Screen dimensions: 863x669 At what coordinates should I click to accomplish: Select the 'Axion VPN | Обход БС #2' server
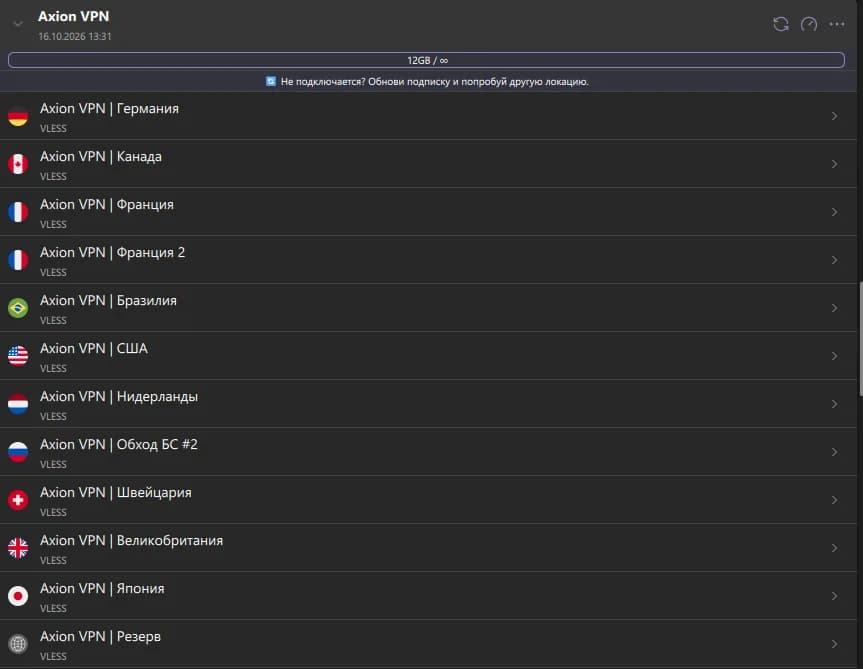pos(428,452)
